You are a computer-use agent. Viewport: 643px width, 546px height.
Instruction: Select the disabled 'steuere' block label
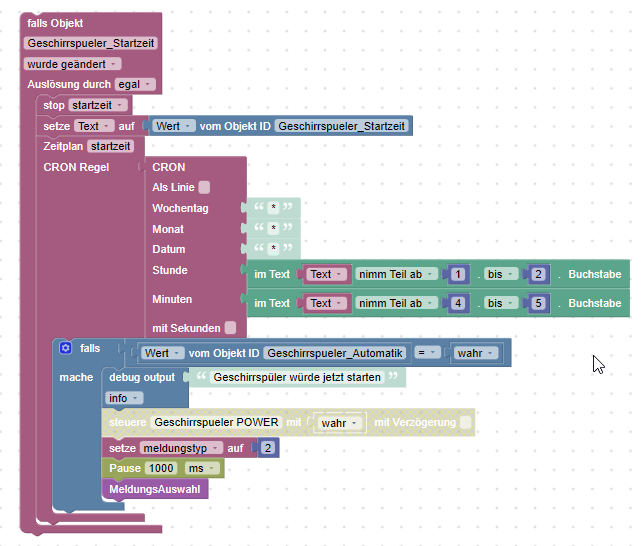[x=127, y=422]
